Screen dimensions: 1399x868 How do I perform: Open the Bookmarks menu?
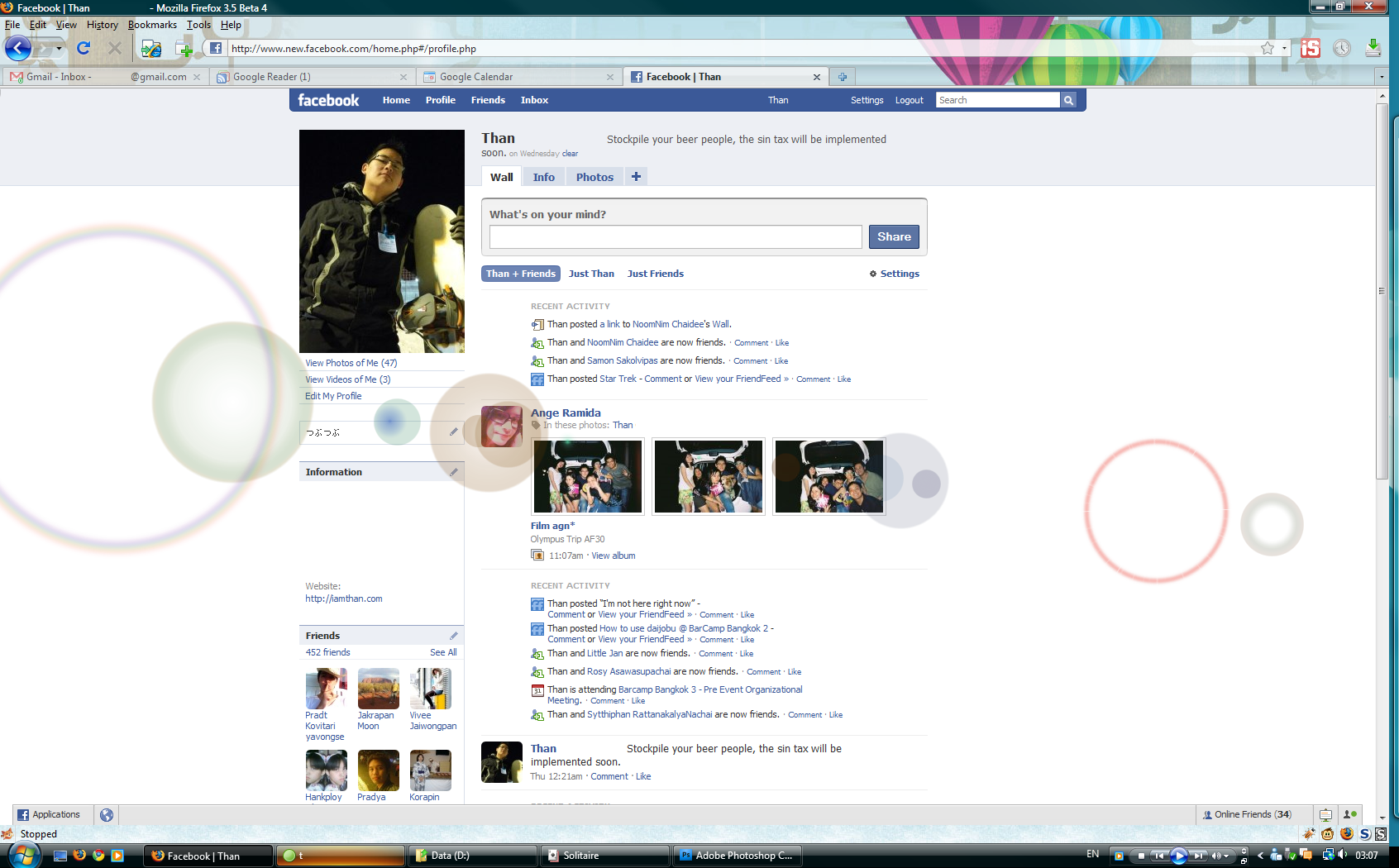click(x=152, y=25)
